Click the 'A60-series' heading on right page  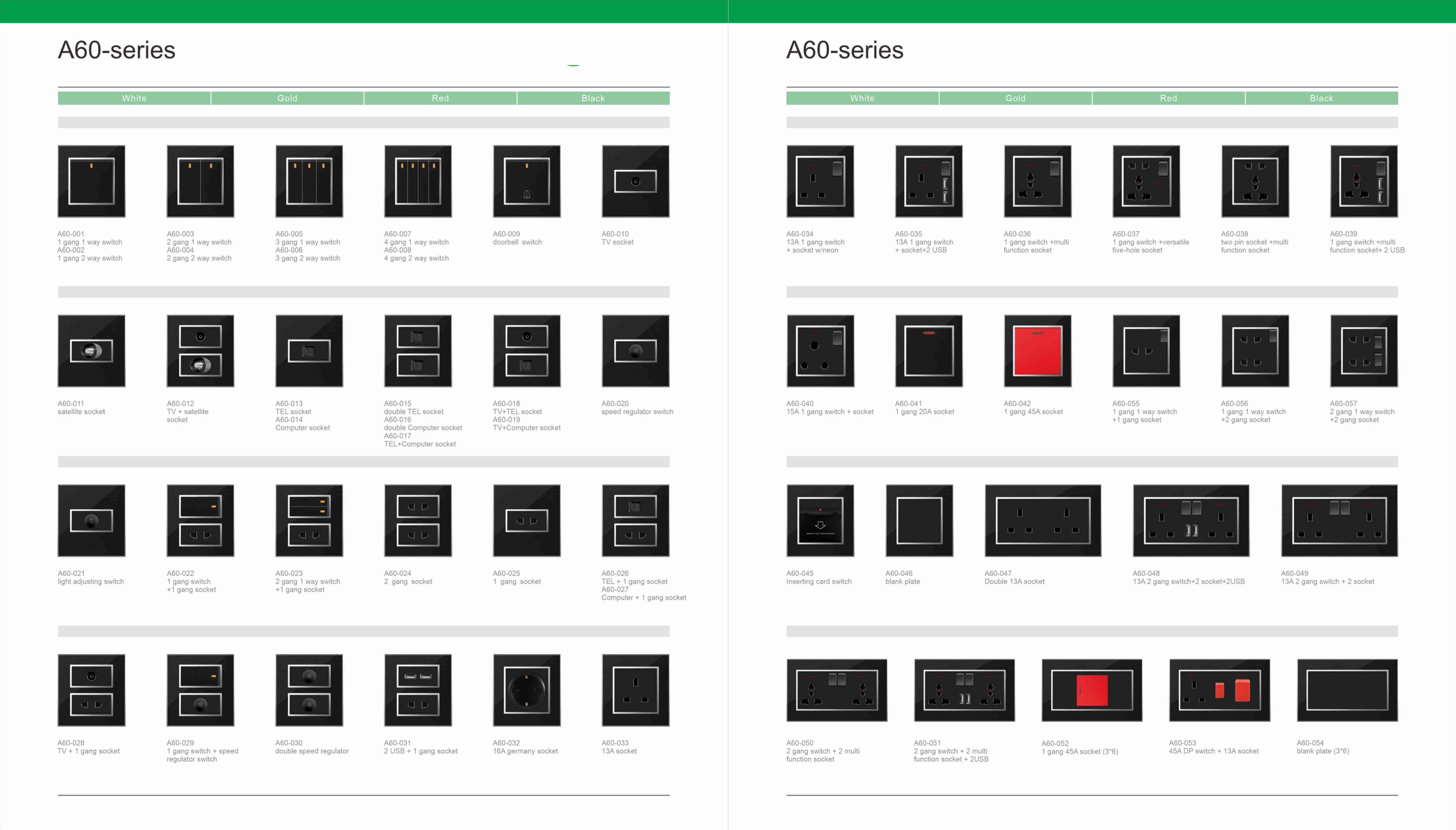[845, 50]
